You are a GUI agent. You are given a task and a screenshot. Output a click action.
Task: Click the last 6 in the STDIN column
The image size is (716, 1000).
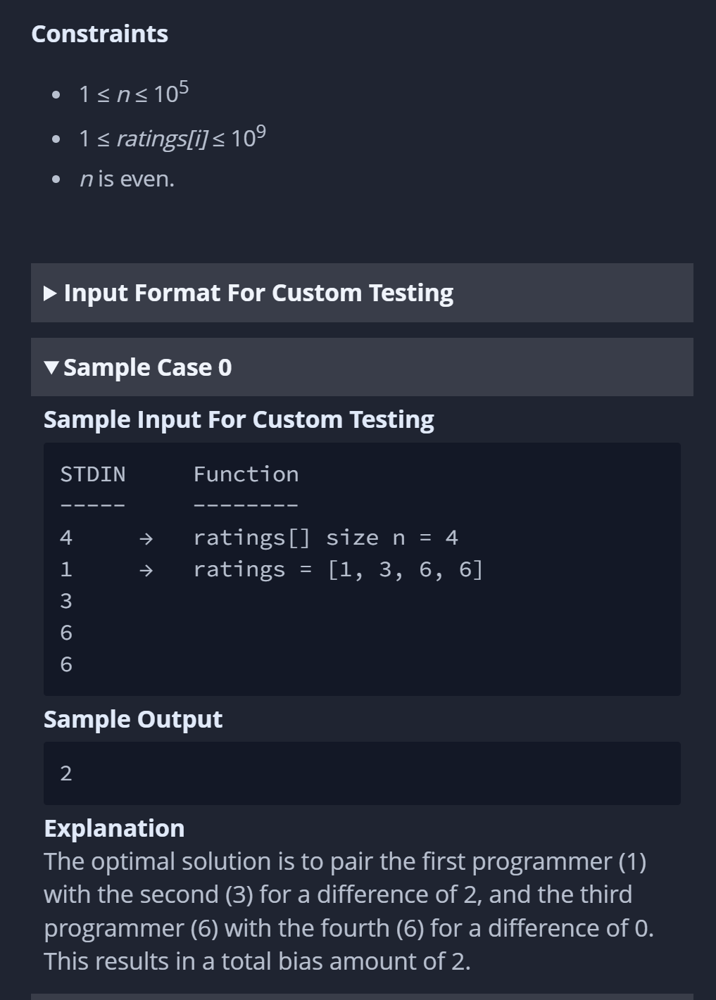tap(66, 665)
